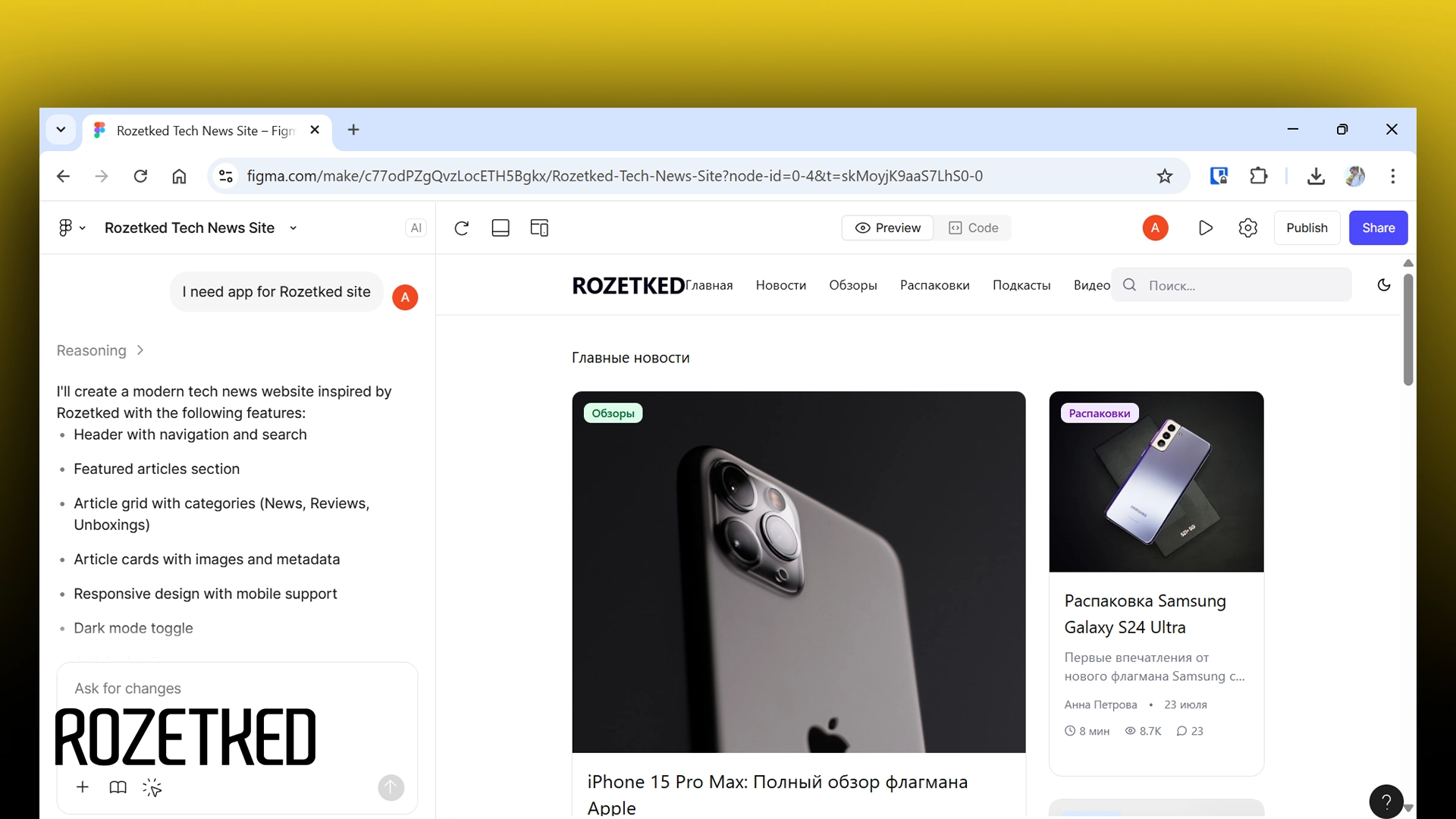Open the Figma main menu logo
The width and height of the screenshot is (1456, 819).
(67, 227)
